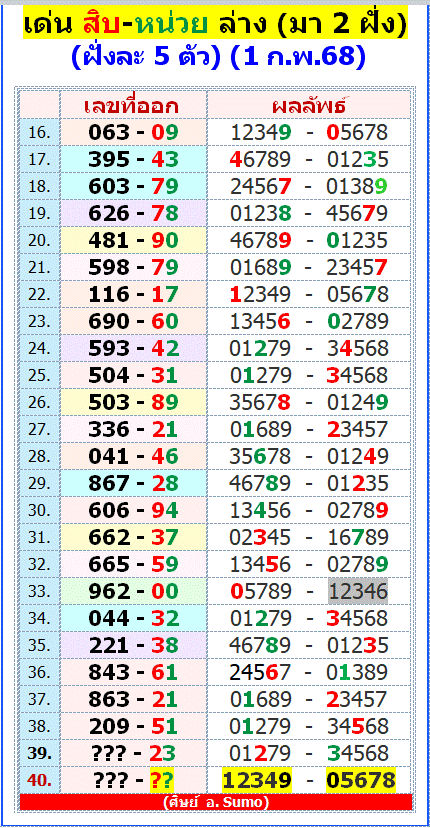Click the 481 - 90 yellow cell
This screenshot has height=828, width=430.
point(133,240)
